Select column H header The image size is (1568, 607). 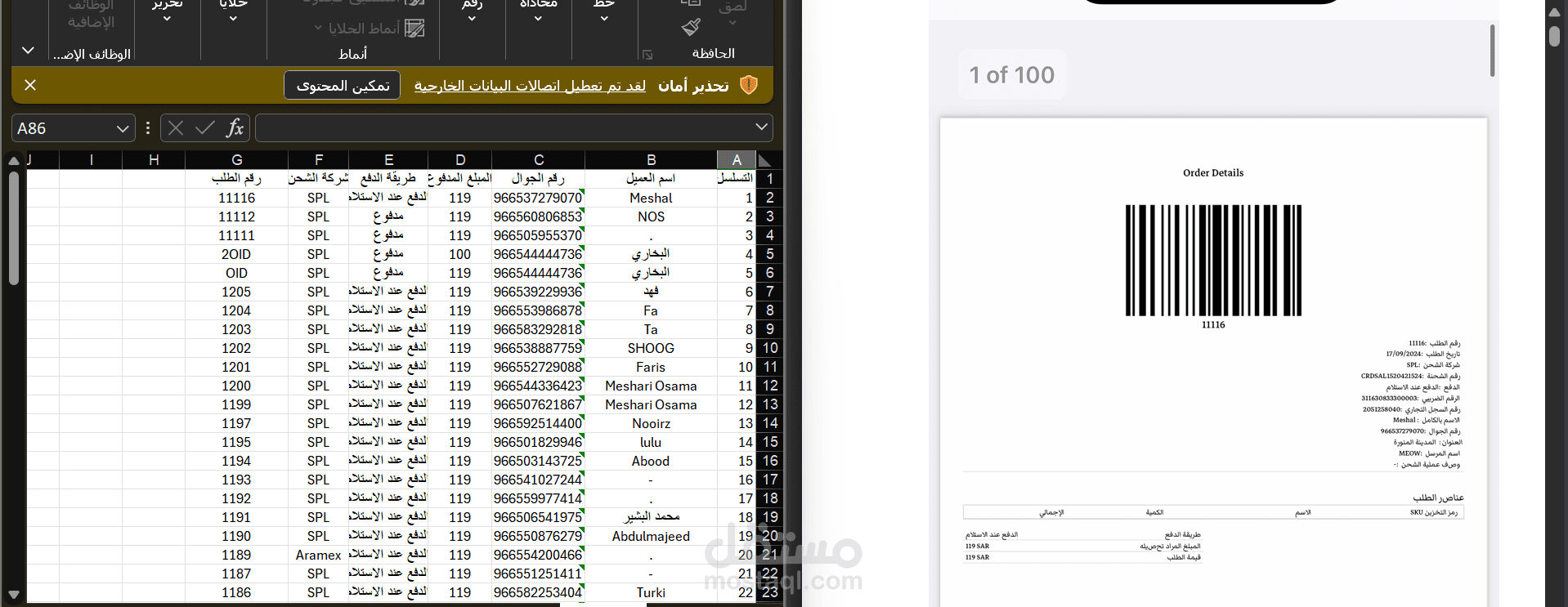point(154,160)
